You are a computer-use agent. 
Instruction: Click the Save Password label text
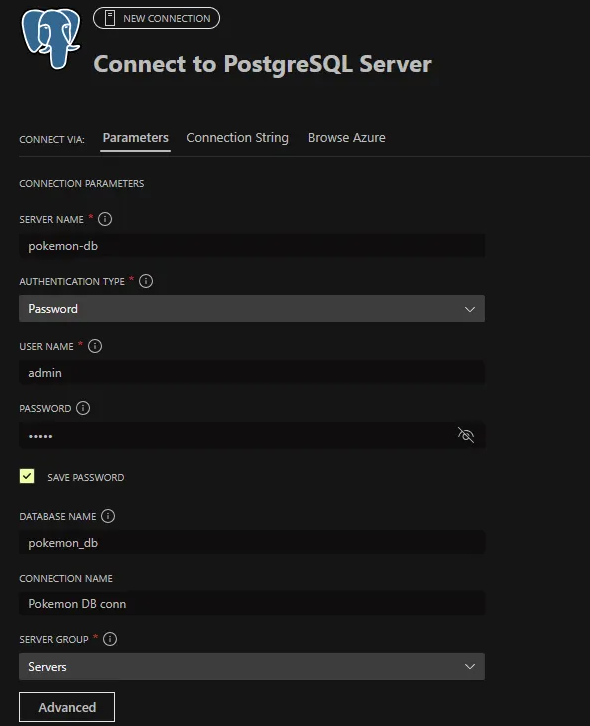(86, 477)
